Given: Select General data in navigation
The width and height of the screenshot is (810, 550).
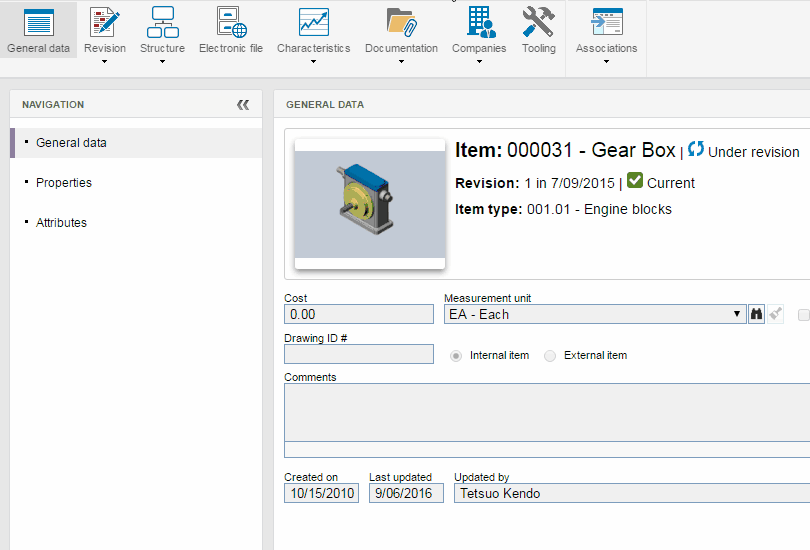Looking at the screenshot, I should point(136,143).
